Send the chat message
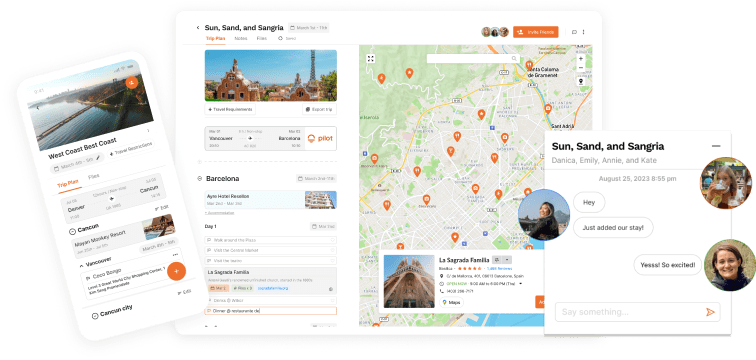756x360 pixels. 710,312
